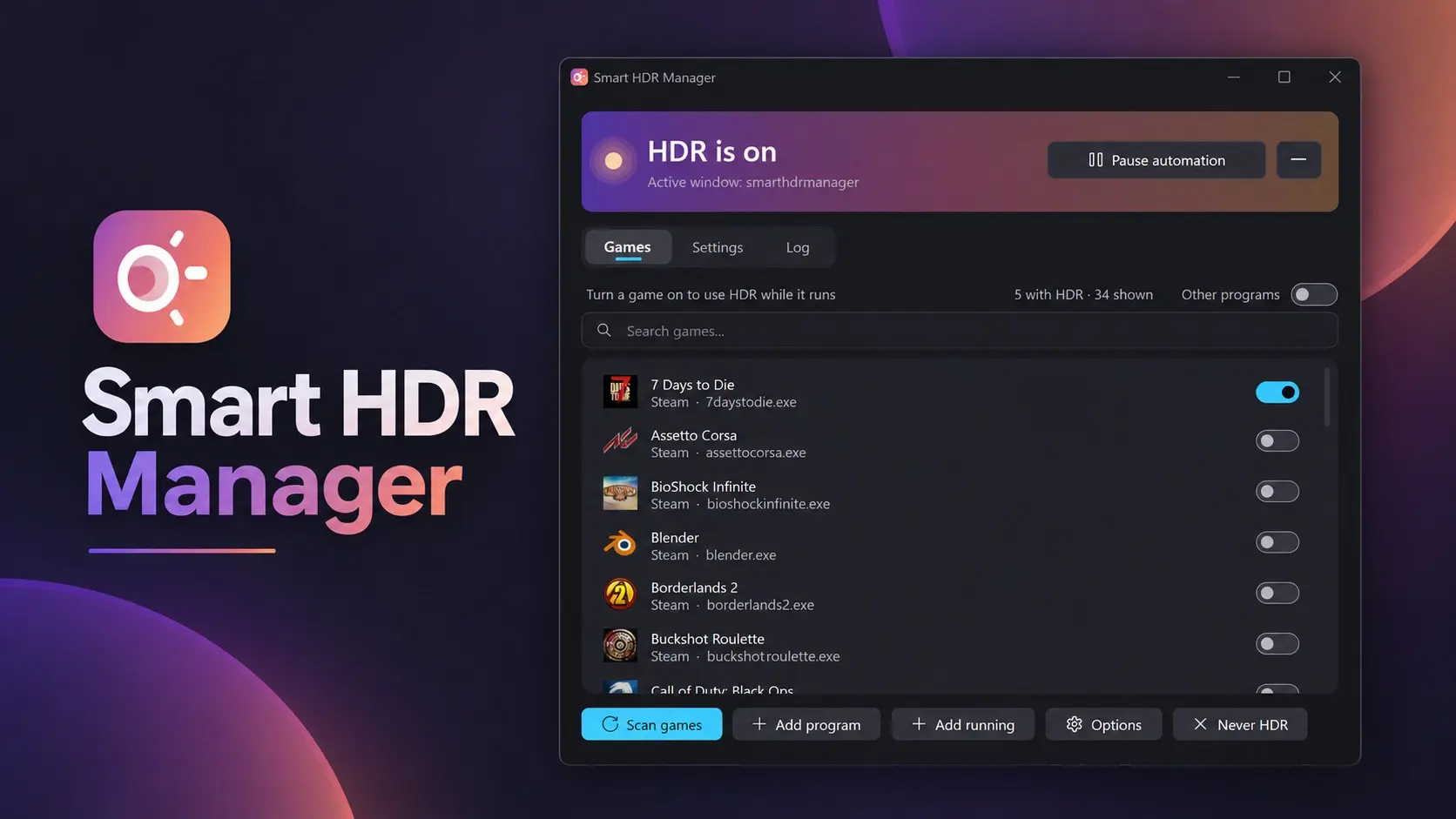Switch to the Log tab

tap(798, 247)
